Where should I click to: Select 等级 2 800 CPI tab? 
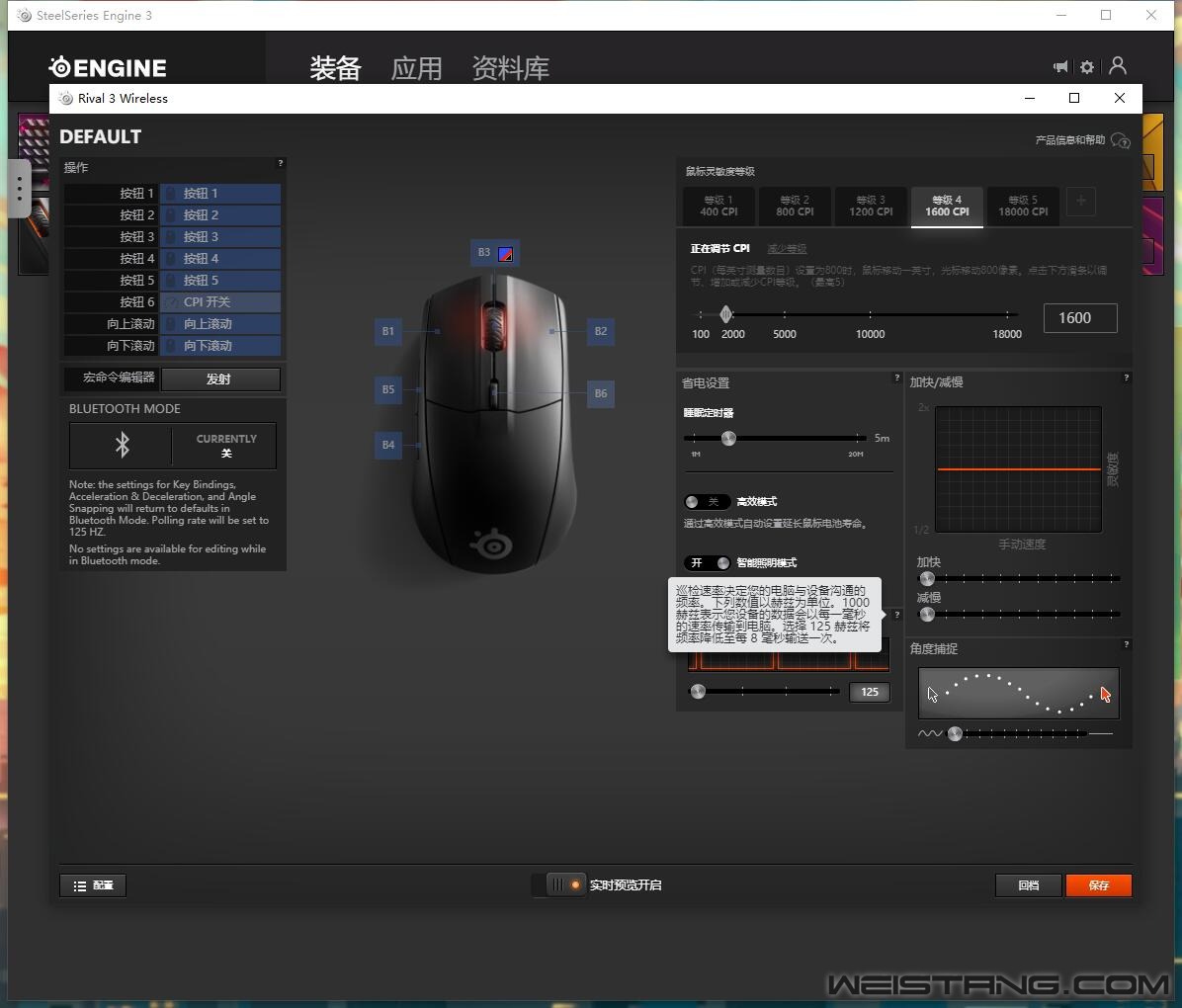796,206
